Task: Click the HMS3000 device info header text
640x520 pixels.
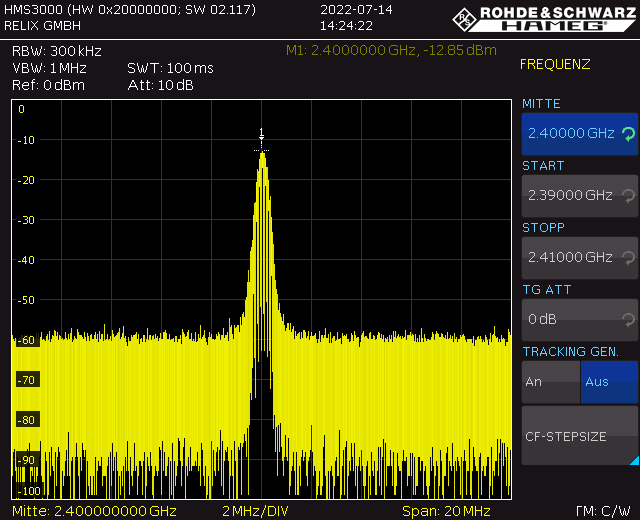Action: coord(130,9)
